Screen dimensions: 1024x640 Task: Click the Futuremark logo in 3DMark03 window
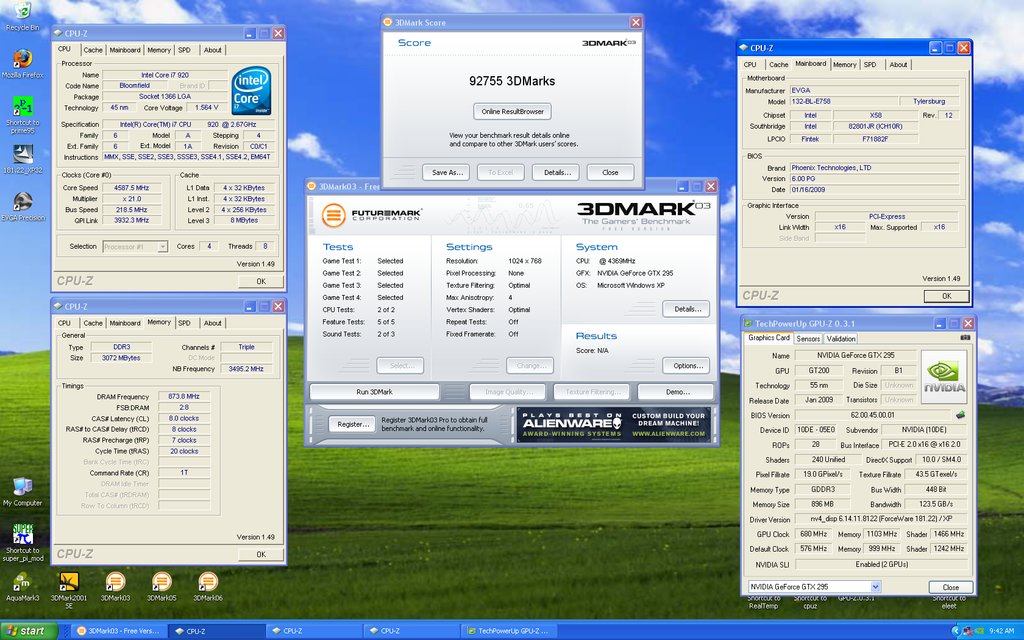point(372,215)
